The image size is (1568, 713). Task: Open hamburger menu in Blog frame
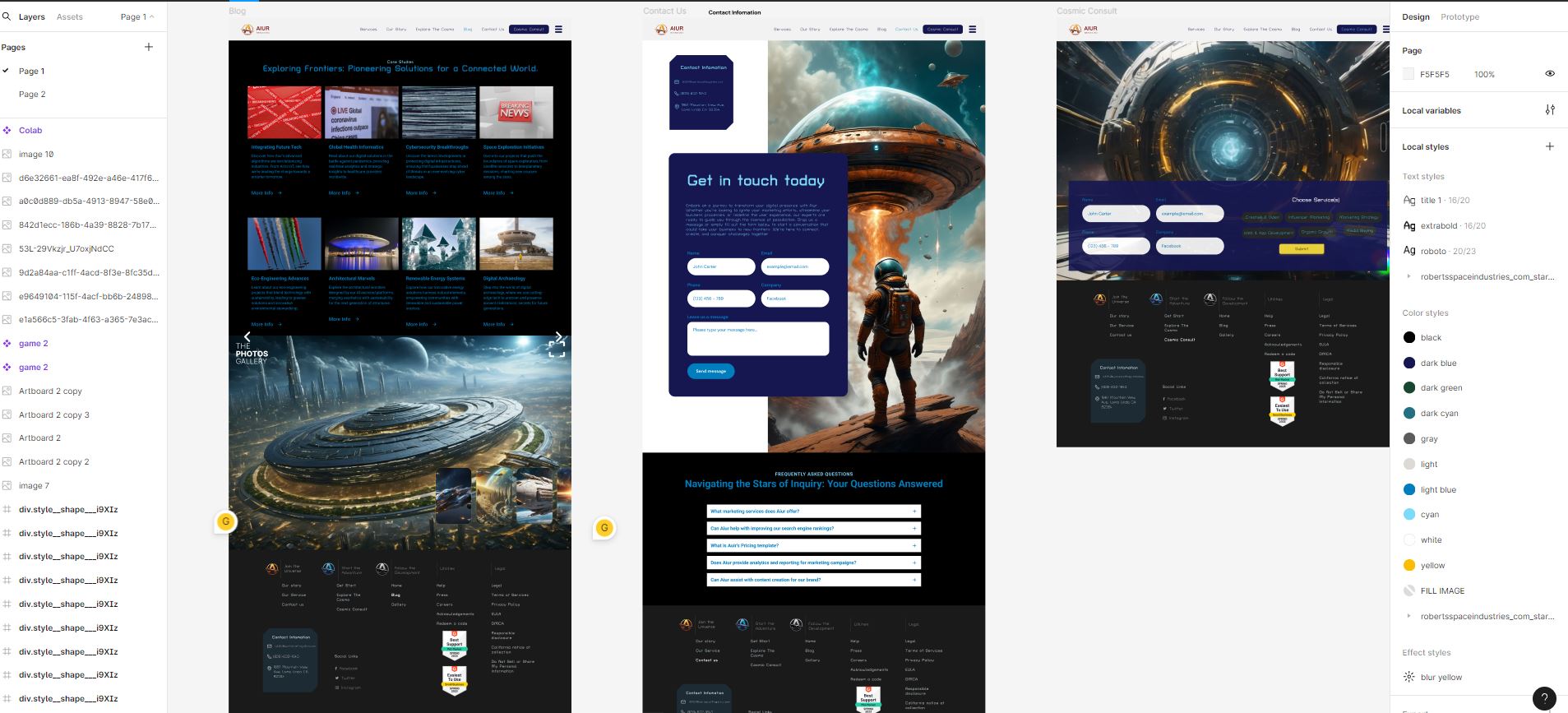tap(558, 29)
